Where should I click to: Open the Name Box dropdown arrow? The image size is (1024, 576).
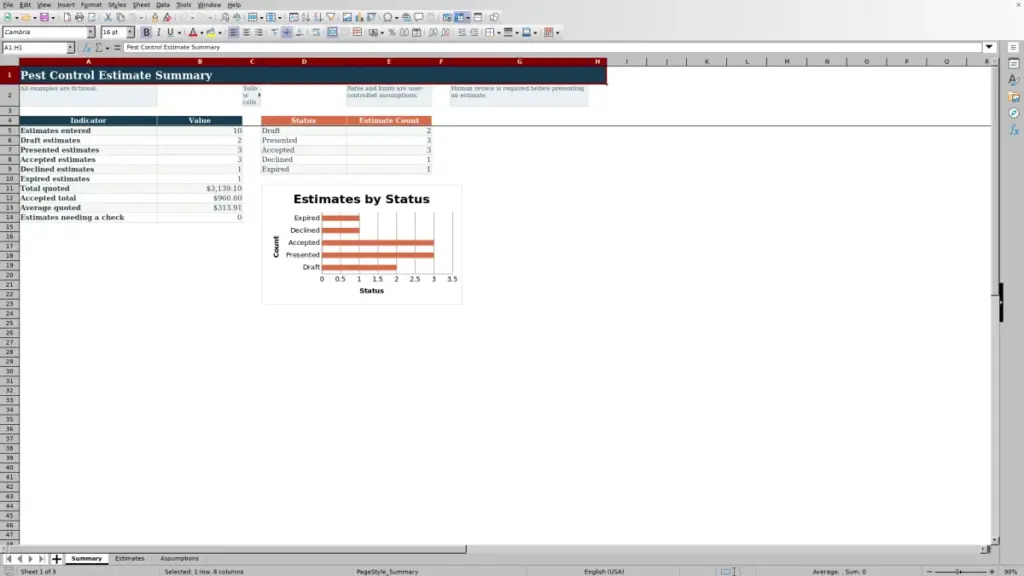click(70, 47)
